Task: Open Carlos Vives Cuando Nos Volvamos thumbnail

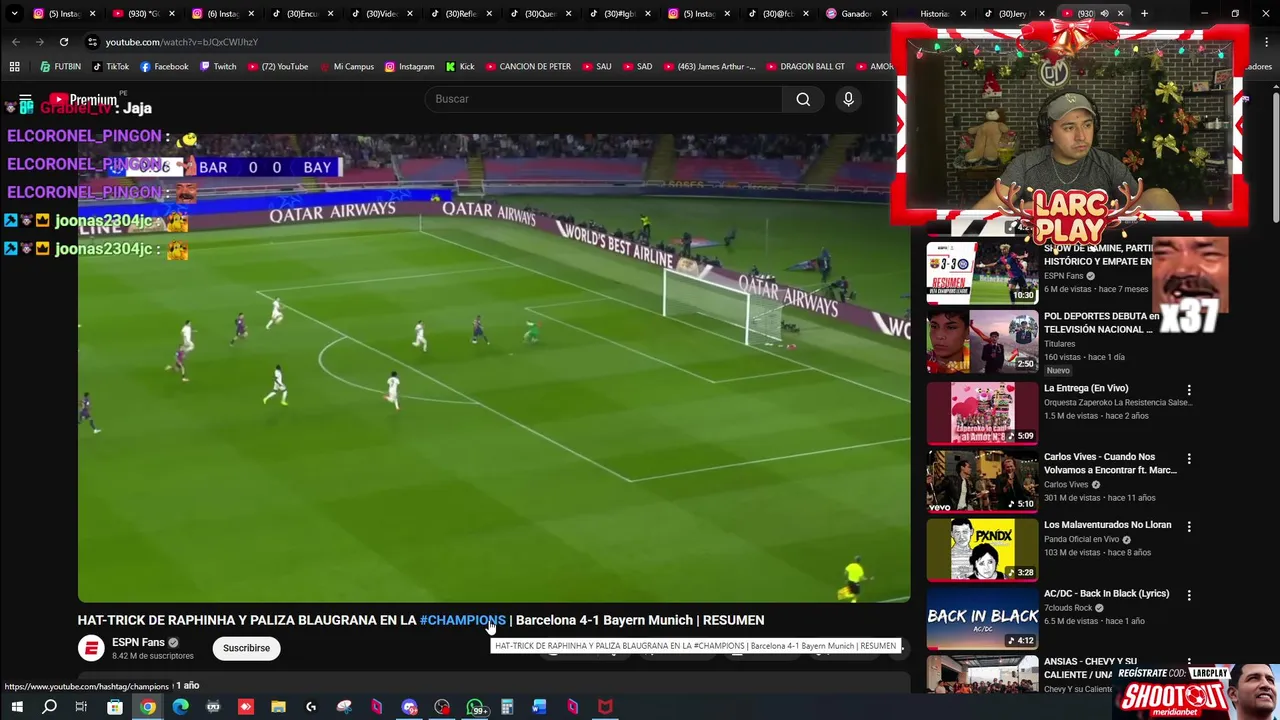Action: (x=982, y=481)
